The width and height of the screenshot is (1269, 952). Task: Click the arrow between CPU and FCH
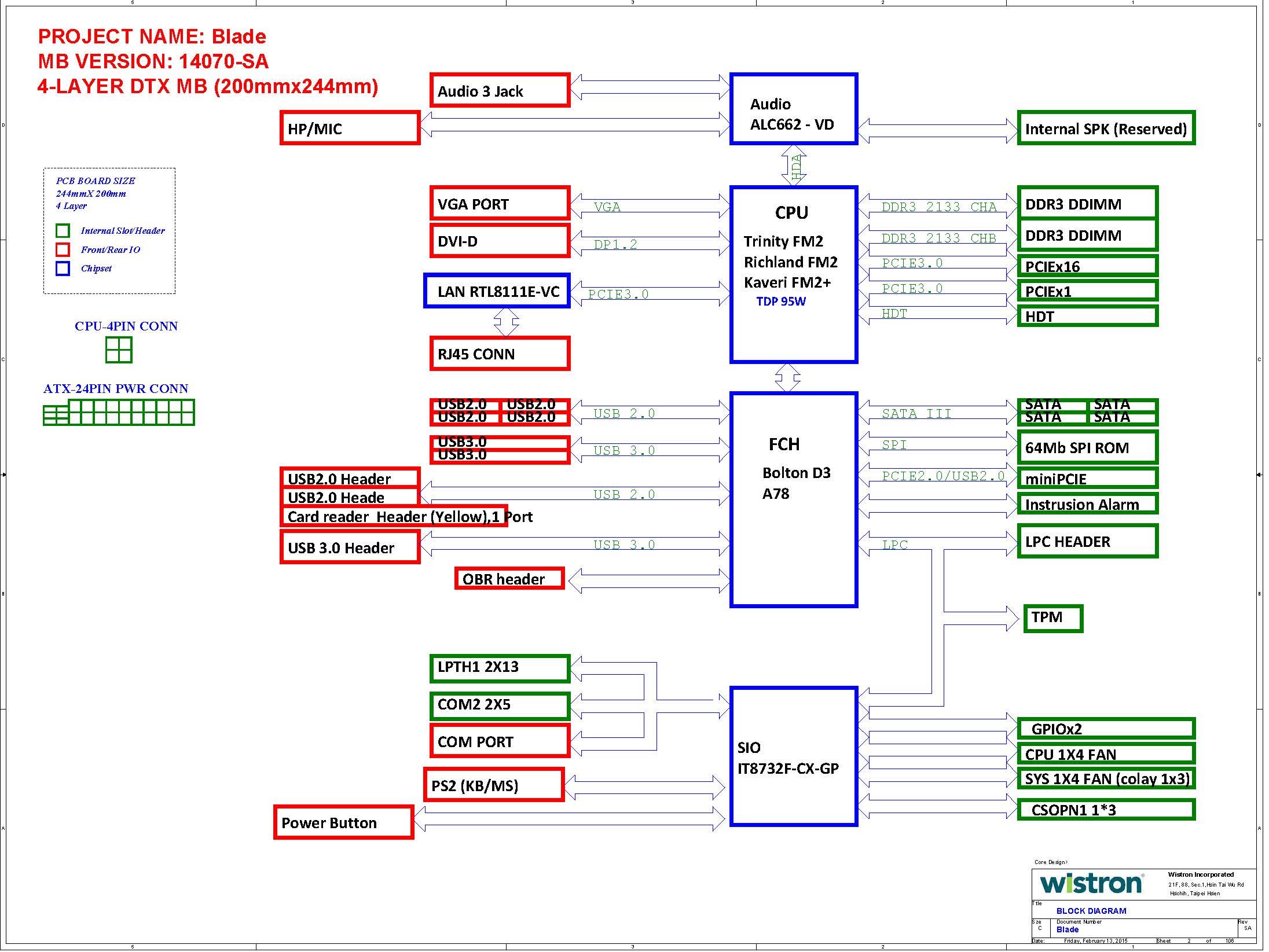788,378
